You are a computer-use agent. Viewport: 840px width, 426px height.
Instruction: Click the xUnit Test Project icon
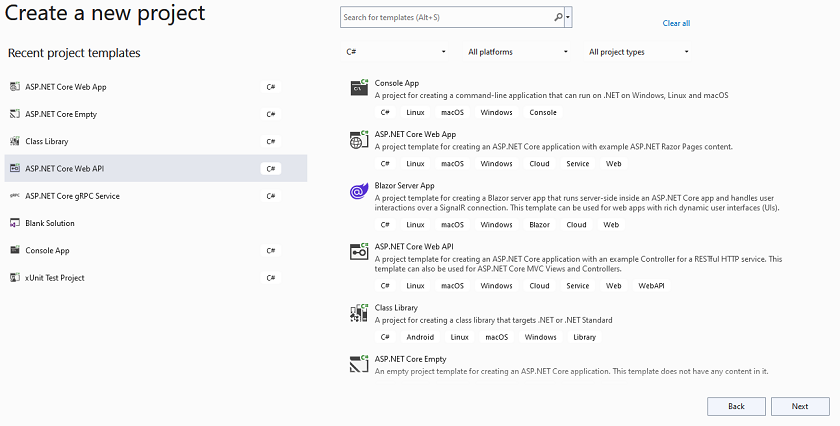pos(15,277)
